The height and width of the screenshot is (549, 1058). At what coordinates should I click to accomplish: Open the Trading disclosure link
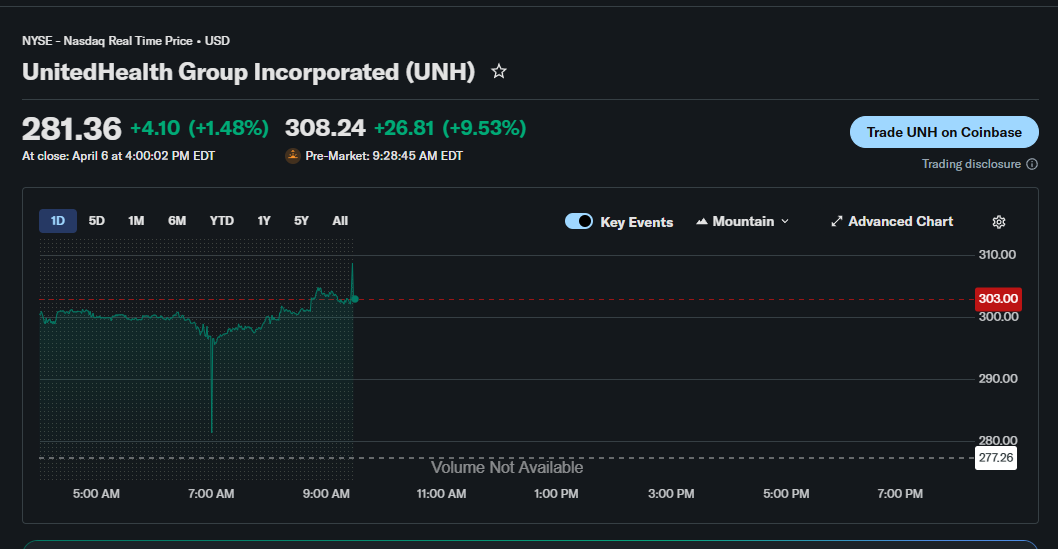(971, 164)
